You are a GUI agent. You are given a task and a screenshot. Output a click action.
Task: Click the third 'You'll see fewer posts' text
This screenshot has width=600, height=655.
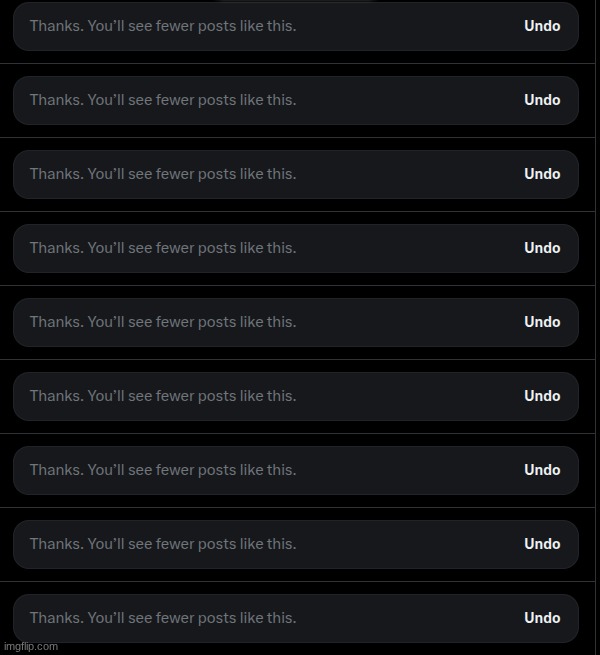(163, 174)
